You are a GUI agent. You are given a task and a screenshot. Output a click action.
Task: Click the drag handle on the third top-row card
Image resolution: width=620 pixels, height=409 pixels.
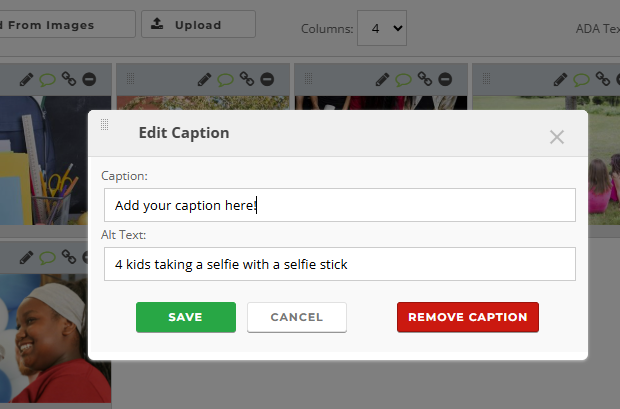tap(308, 79)
